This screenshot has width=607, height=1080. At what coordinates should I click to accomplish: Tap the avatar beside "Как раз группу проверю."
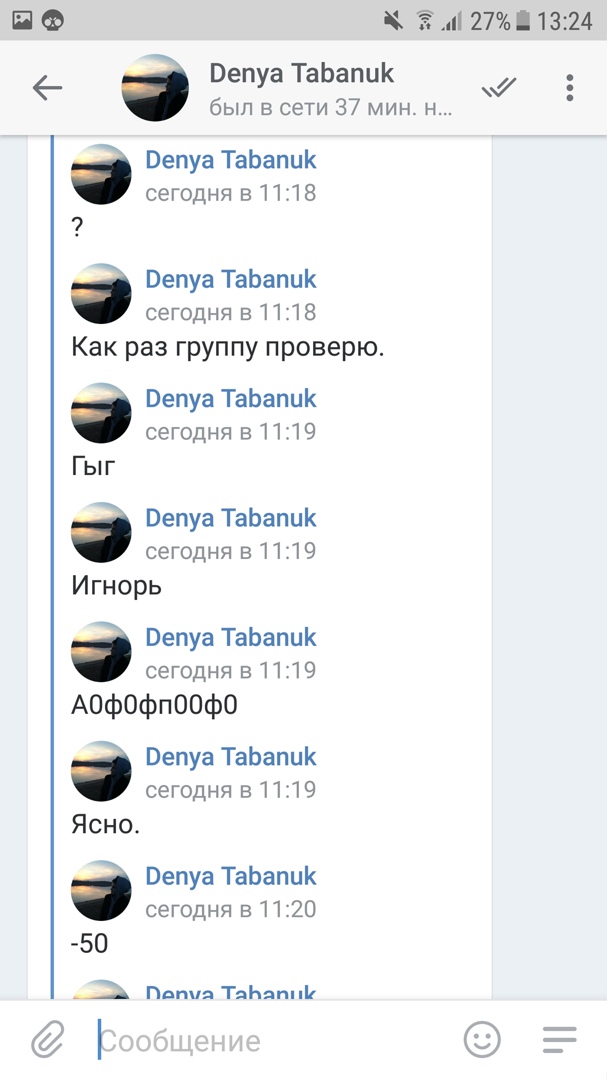[101, 294]
